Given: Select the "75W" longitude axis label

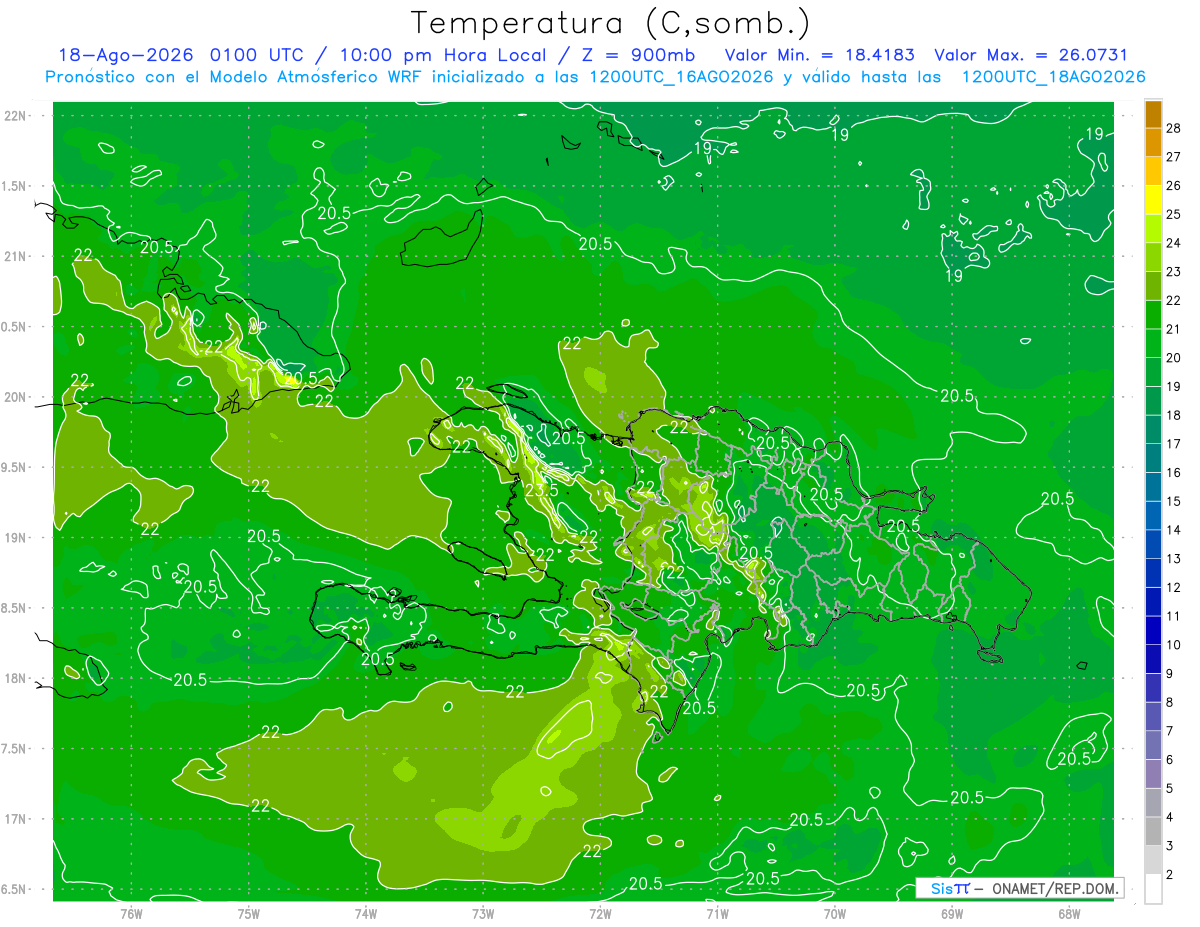Looking at the screenshot, I should pos(249,914).
